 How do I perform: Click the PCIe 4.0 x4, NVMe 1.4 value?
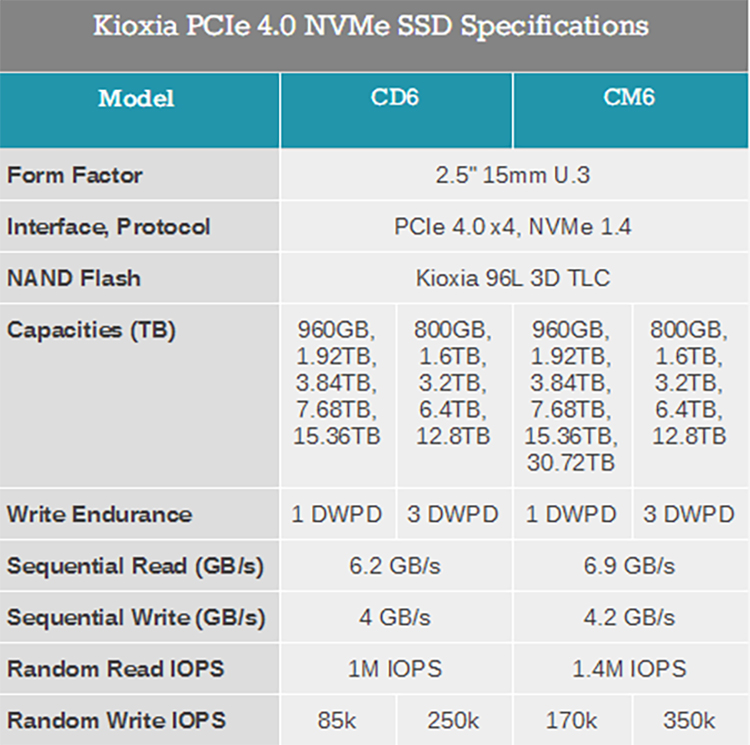click(x=514, y=227)
